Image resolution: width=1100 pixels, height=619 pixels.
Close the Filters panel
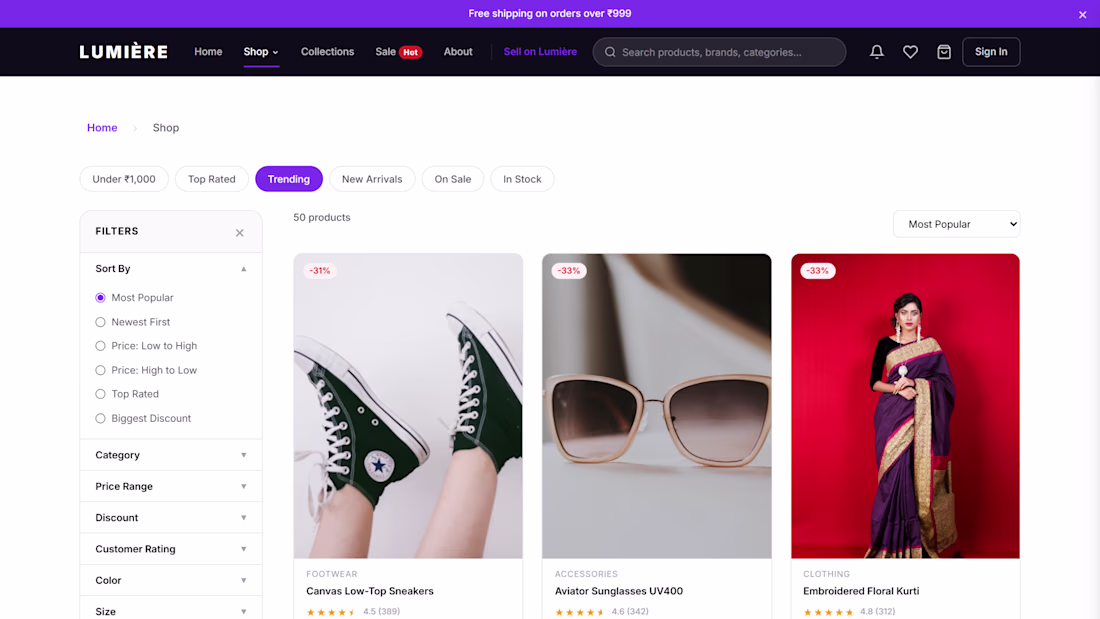pyautogui.click(x=239, y=232)
